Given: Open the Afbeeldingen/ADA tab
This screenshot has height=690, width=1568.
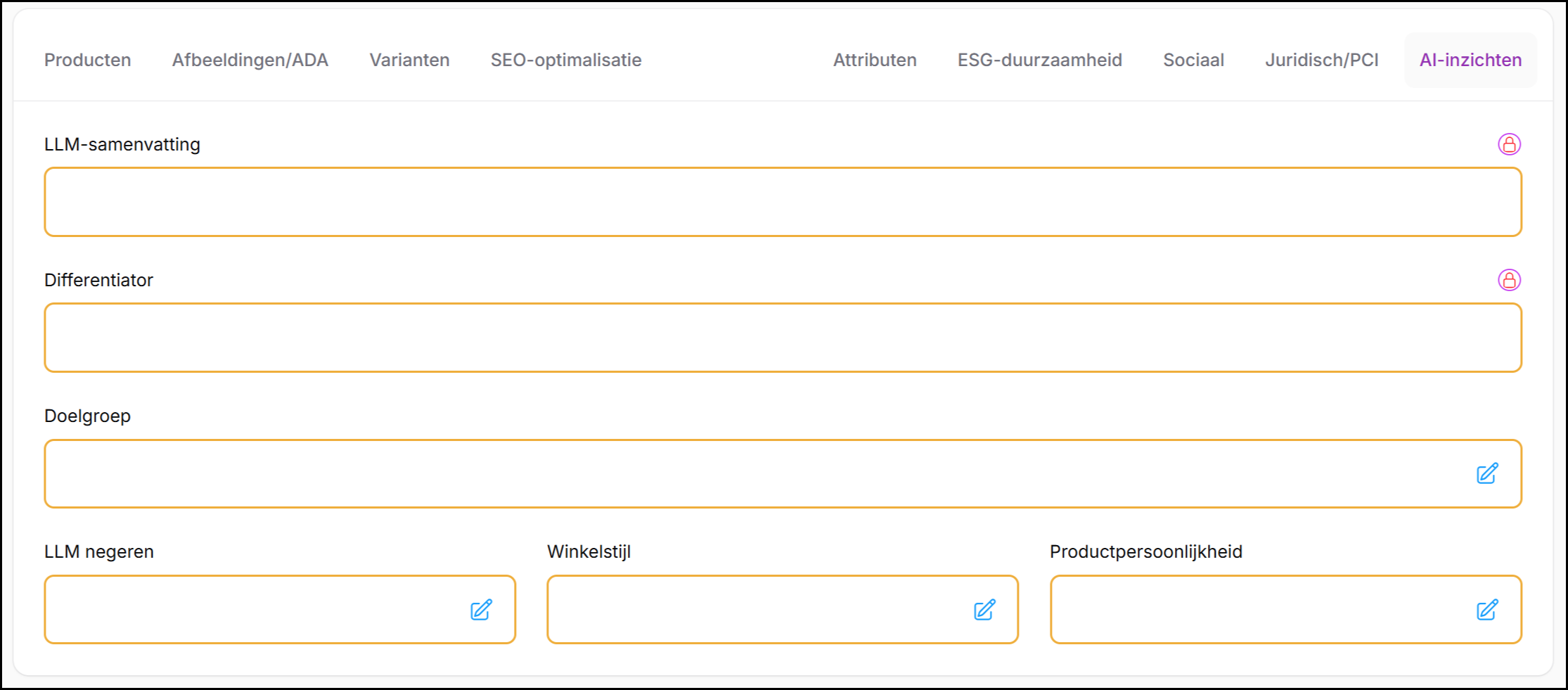Looking at the screenshot, I should pos(250,60).
